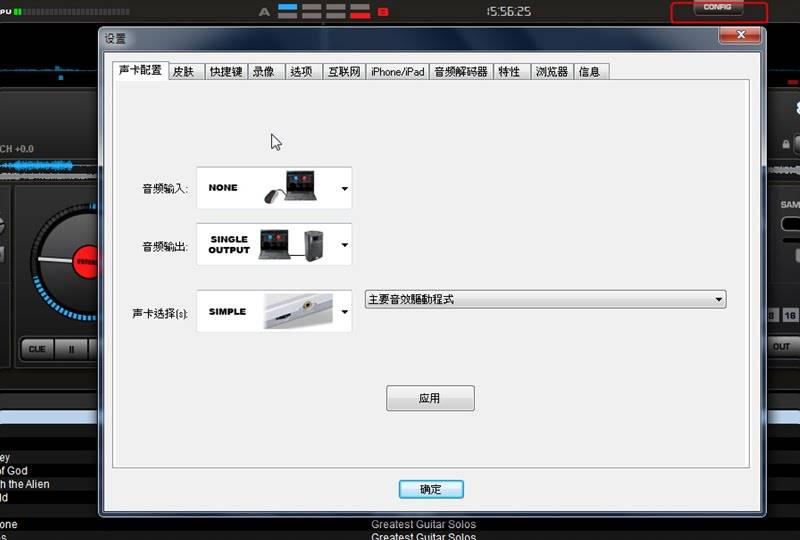
Task: Click the laptop with microphone input icon
Action: 291,187
